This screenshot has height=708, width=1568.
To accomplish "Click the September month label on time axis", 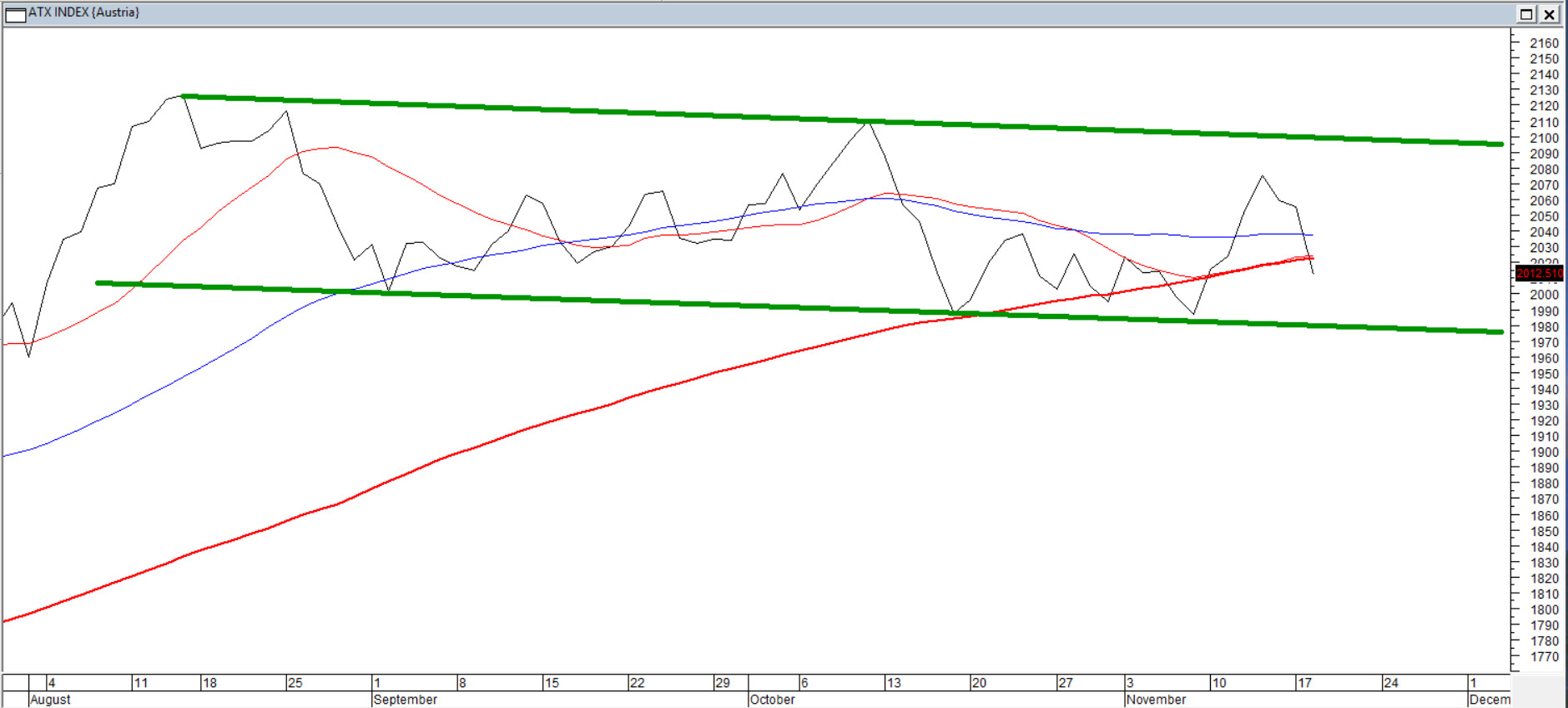I will [x=406, y=700].
